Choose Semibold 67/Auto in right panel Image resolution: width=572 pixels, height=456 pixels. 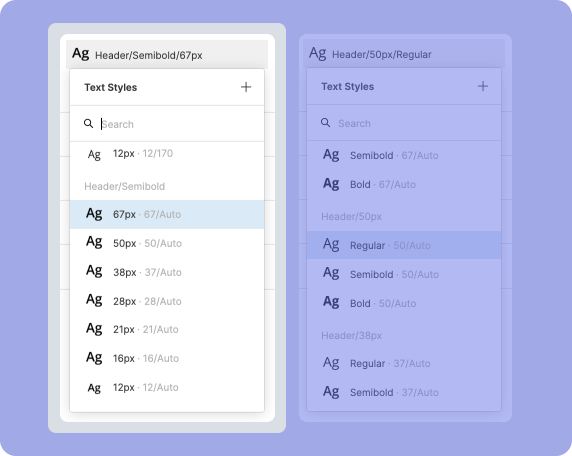coord(404,155)
